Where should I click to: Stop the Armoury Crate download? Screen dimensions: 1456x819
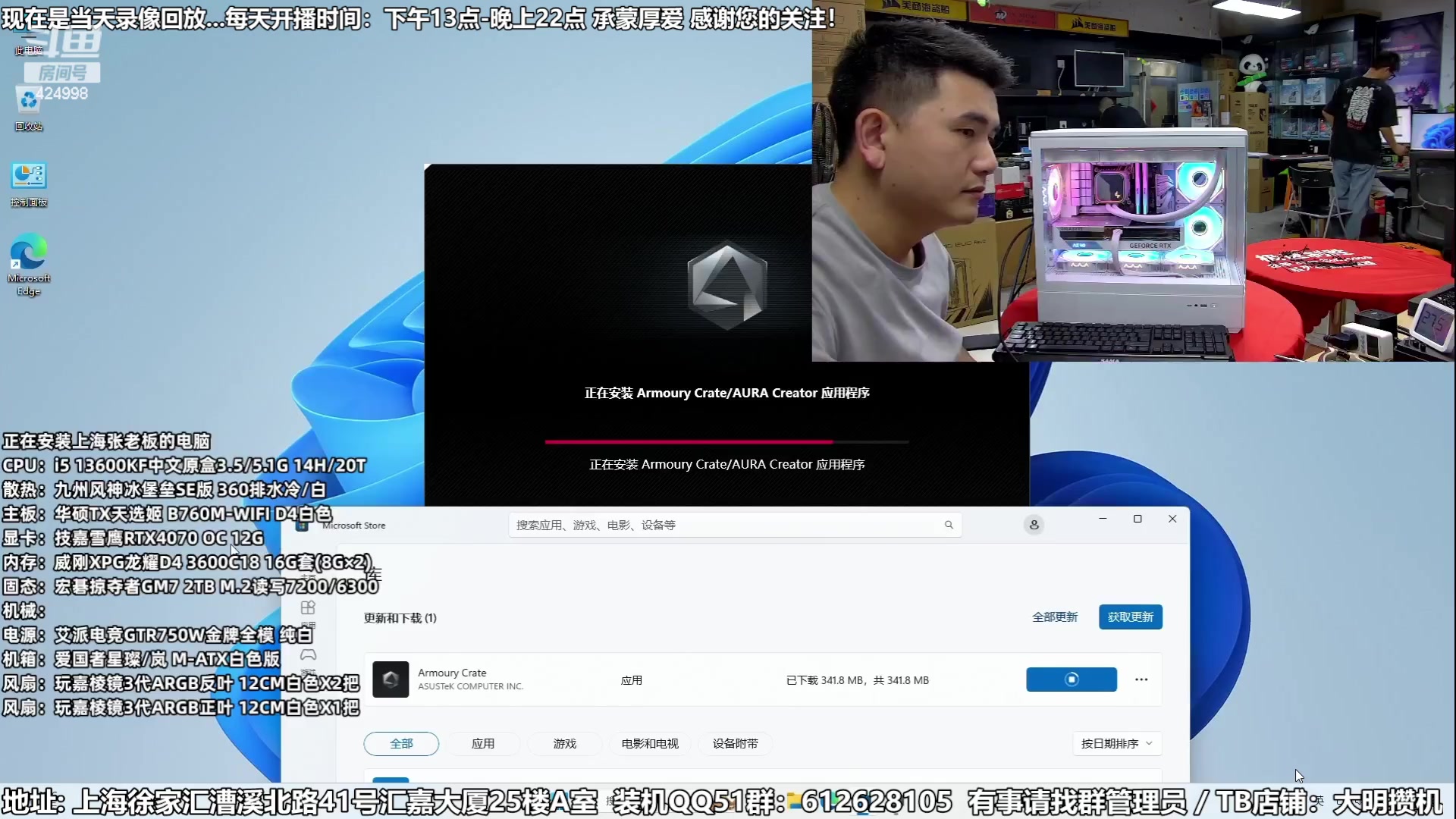1071,679
